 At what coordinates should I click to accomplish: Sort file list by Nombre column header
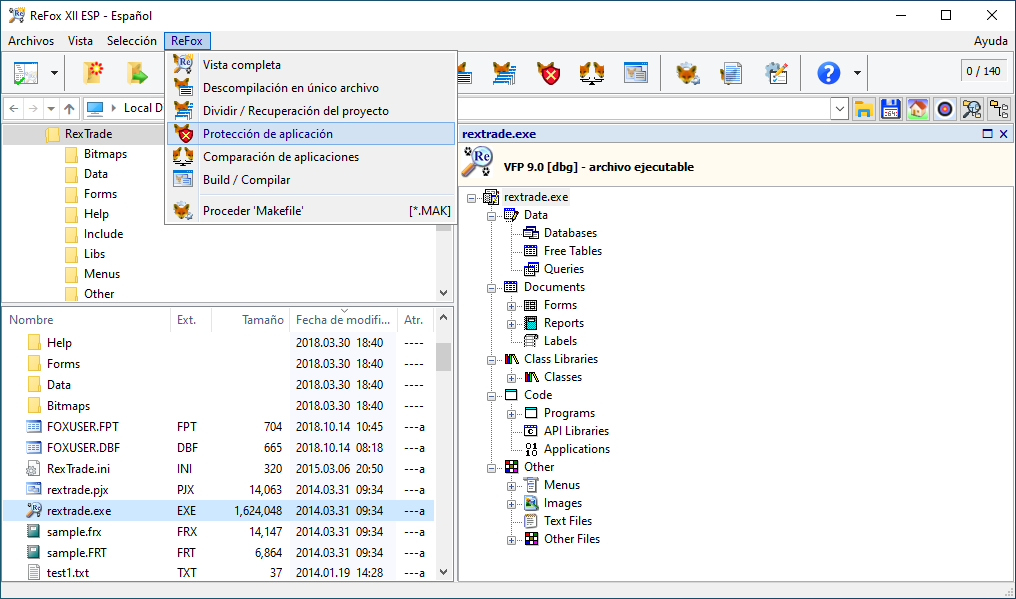(x=86, y=320)
